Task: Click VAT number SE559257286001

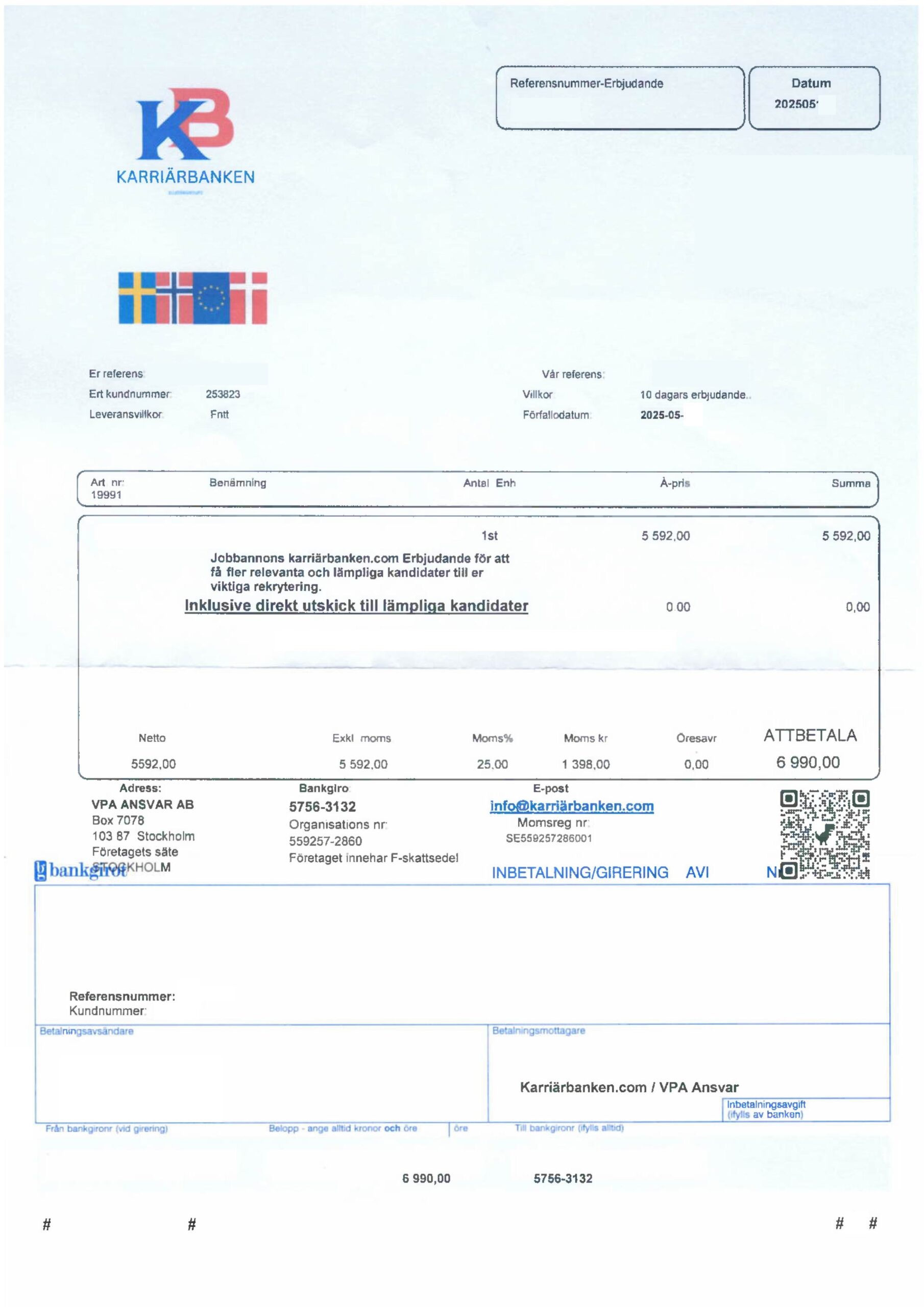Action: point(549,838)
